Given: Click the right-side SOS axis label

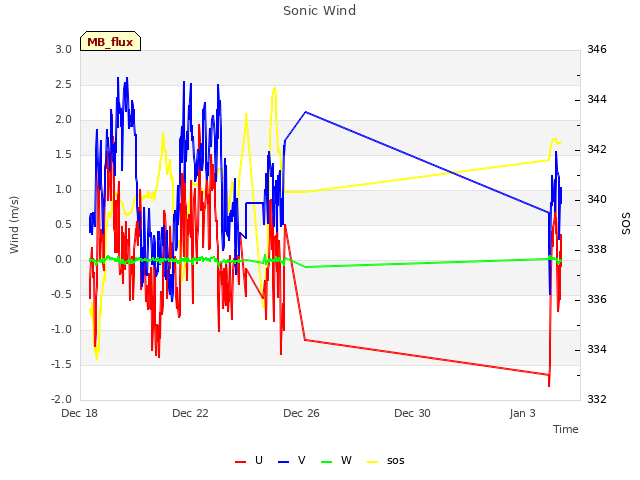Looking at the screenshot, I should pyautogui.click(x=626, y=224).
